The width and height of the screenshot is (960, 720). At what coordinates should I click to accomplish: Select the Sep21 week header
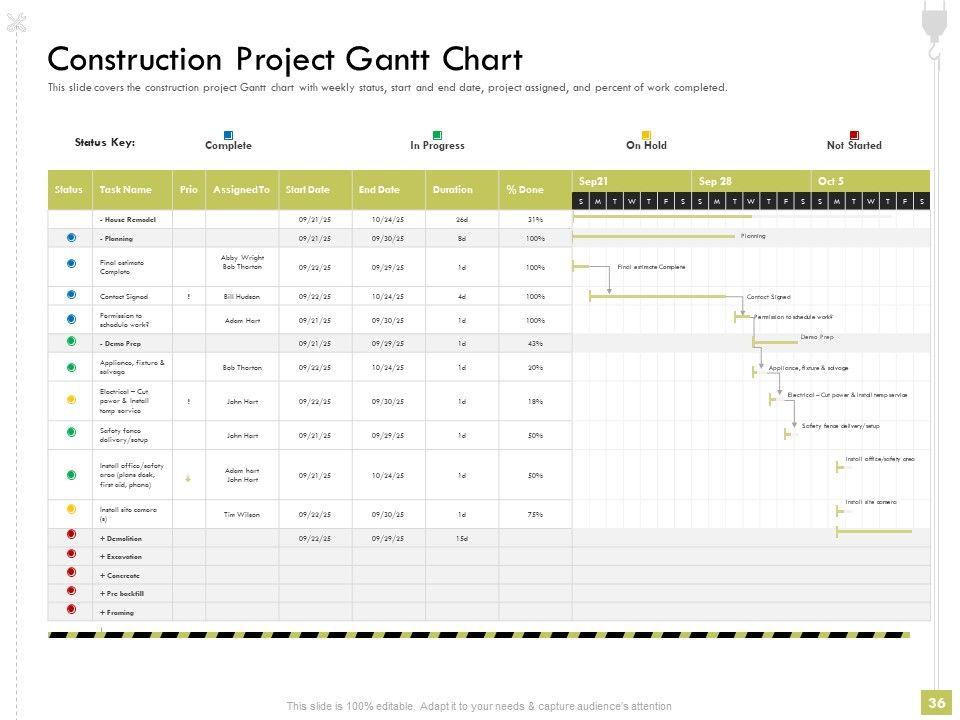tap(632, 181)
